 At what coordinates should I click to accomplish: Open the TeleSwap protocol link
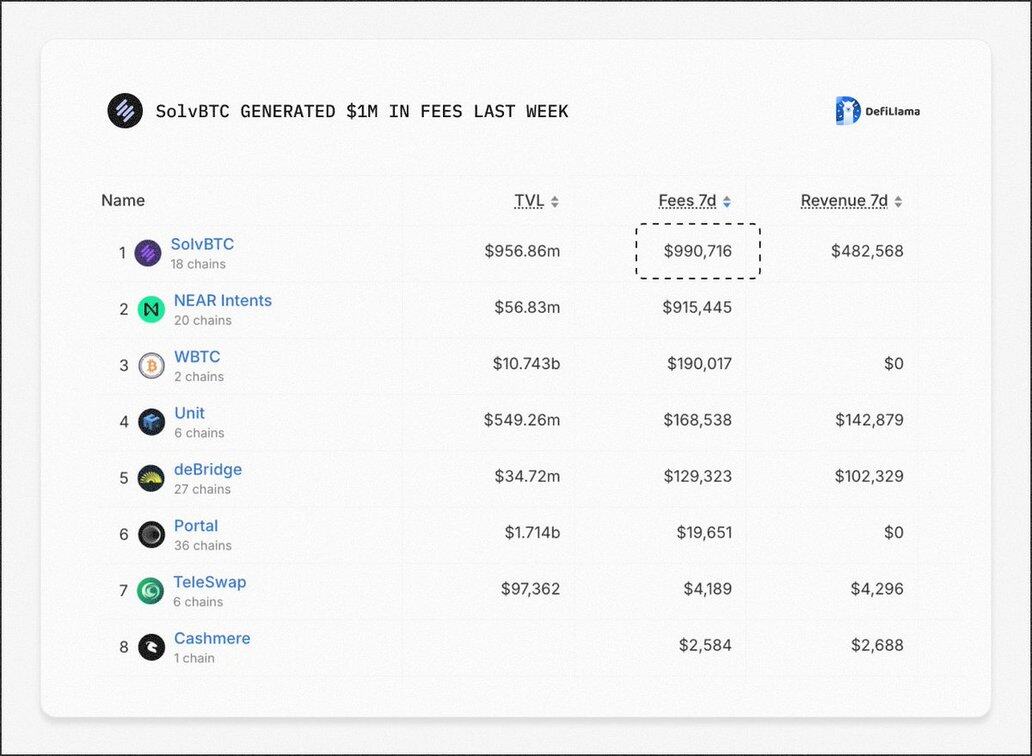click(210, 582)
